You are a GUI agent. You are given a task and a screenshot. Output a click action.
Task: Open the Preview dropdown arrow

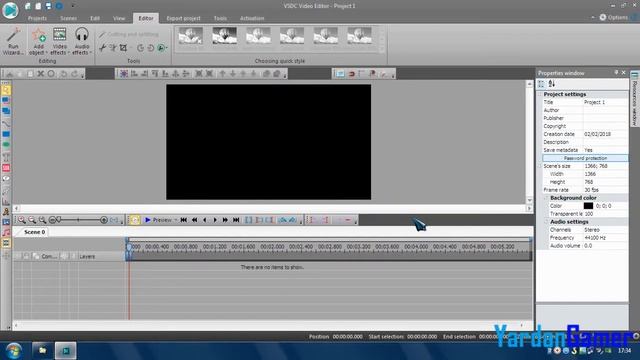point(176,220)
